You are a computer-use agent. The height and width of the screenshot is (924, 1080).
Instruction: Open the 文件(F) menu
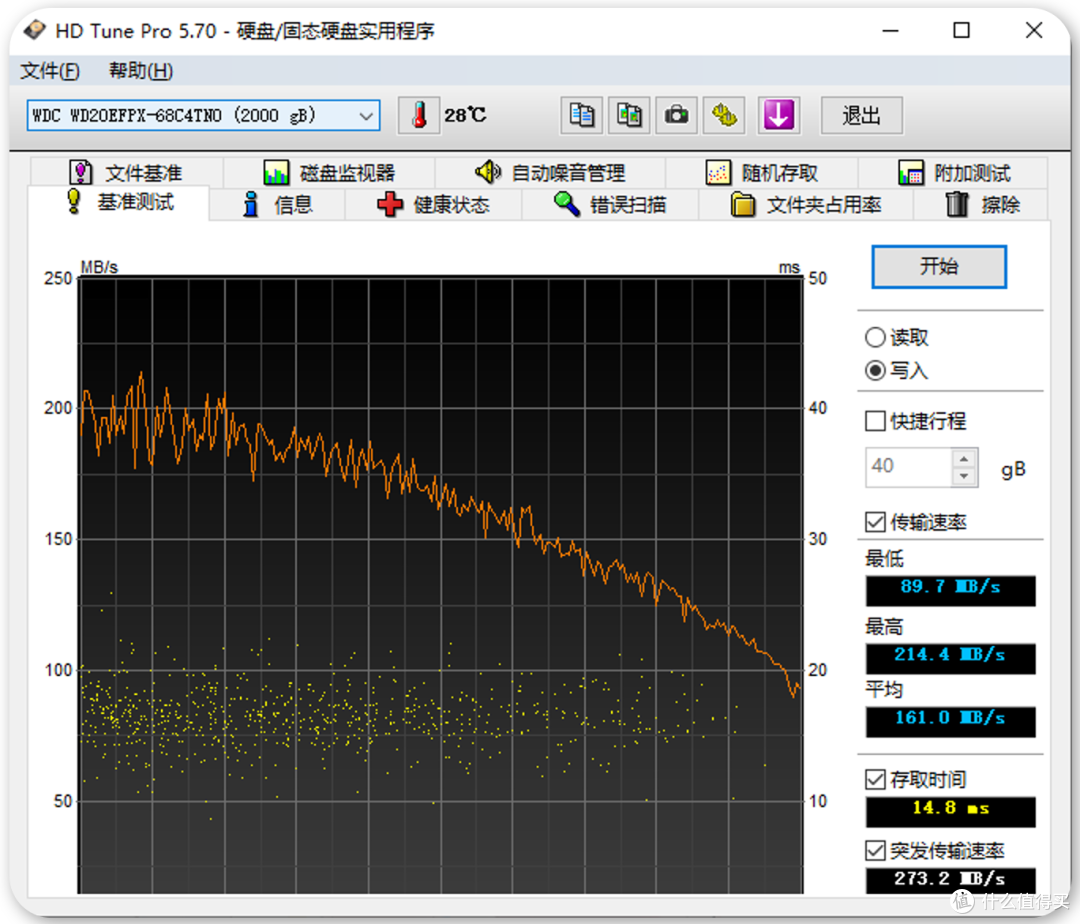[x=50, y=70]
